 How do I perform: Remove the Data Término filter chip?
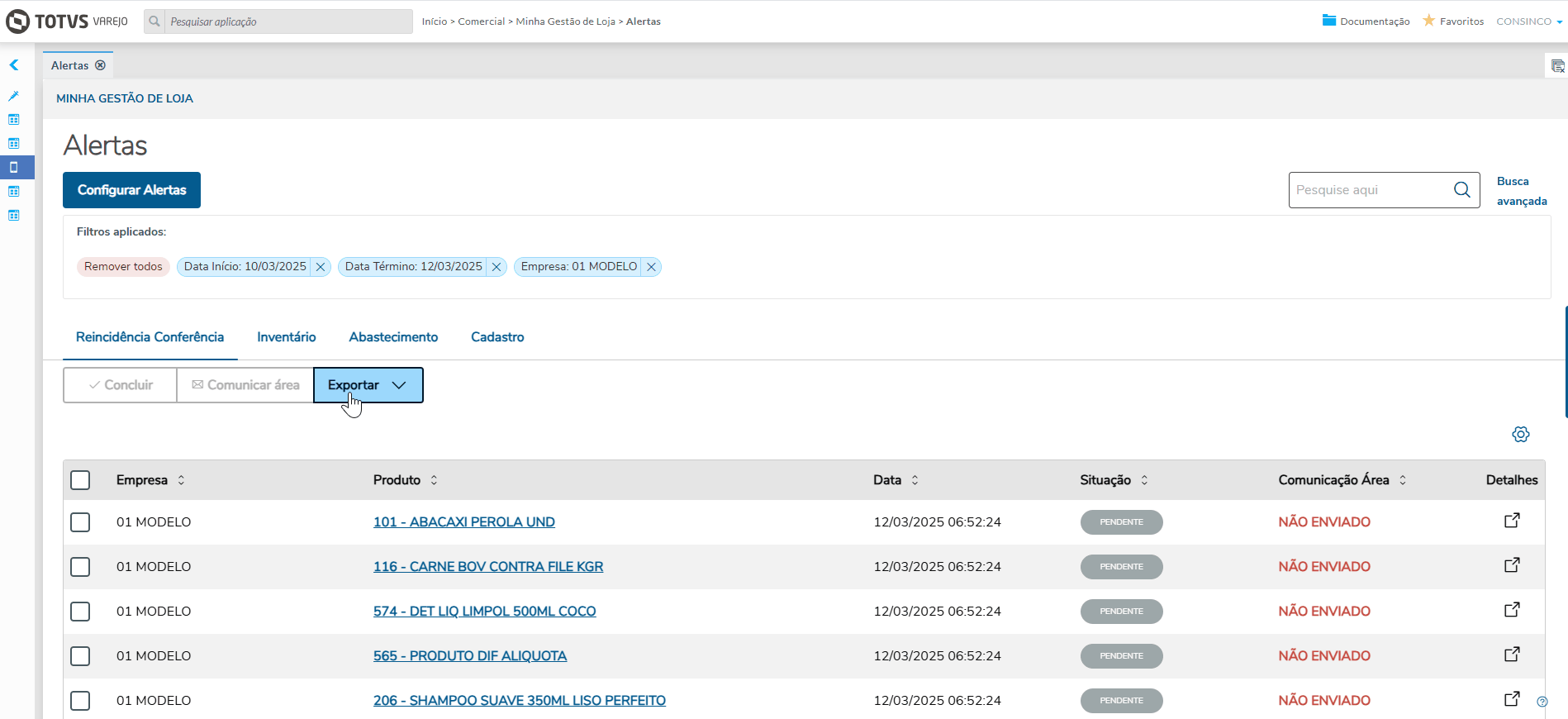[x=497, y=267]
